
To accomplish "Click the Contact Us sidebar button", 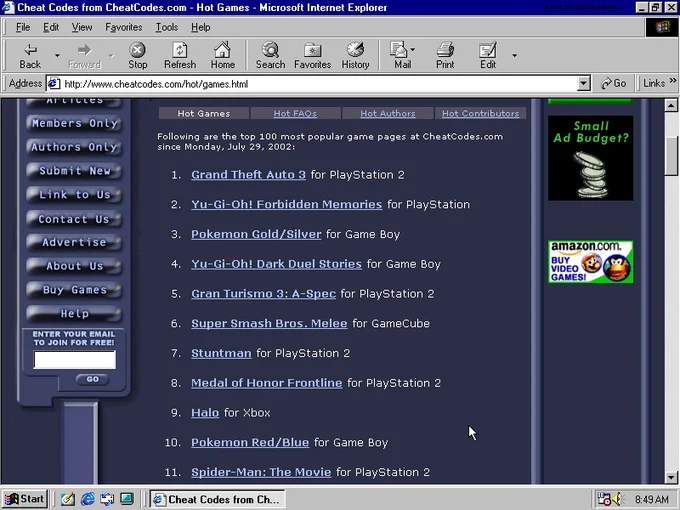I will [74, 219].
